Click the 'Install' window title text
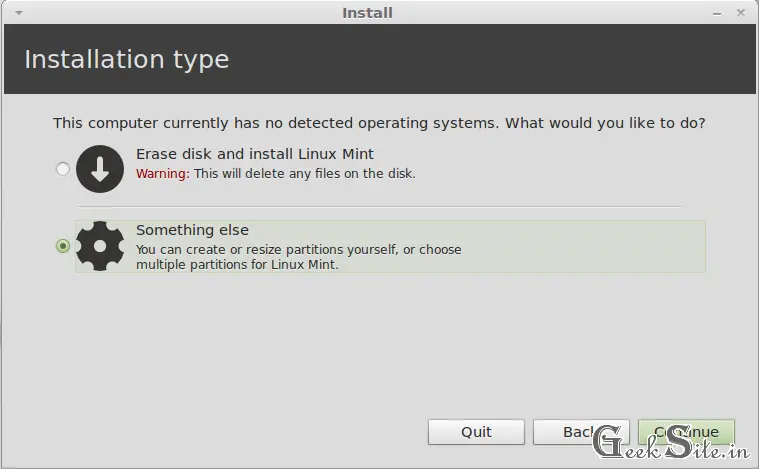This screenshot has width=759, height=469. click(367, 13)
